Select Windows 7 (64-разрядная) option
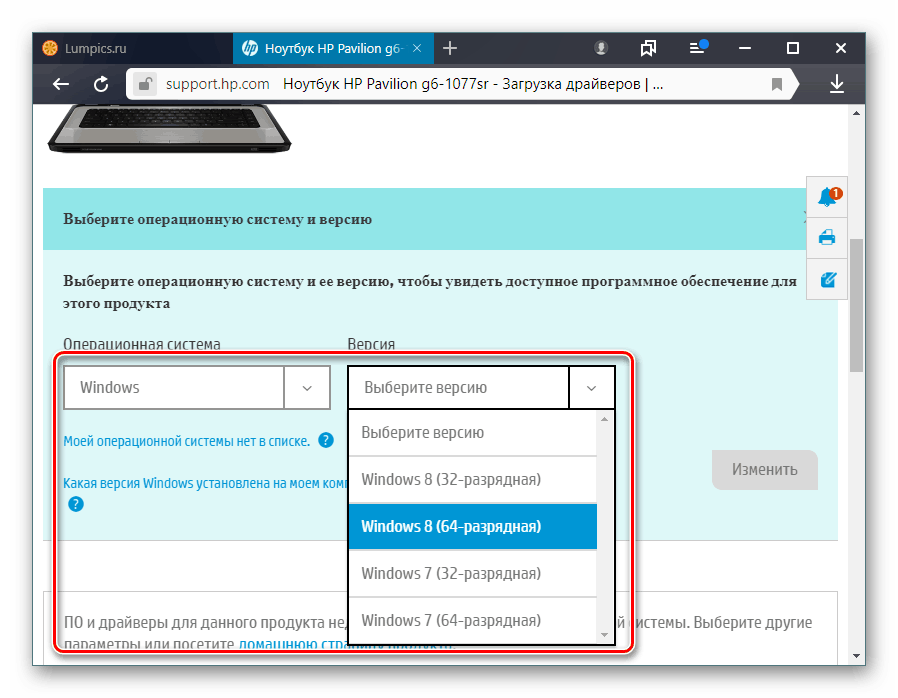The image size is (898, 698). point(472,621)
